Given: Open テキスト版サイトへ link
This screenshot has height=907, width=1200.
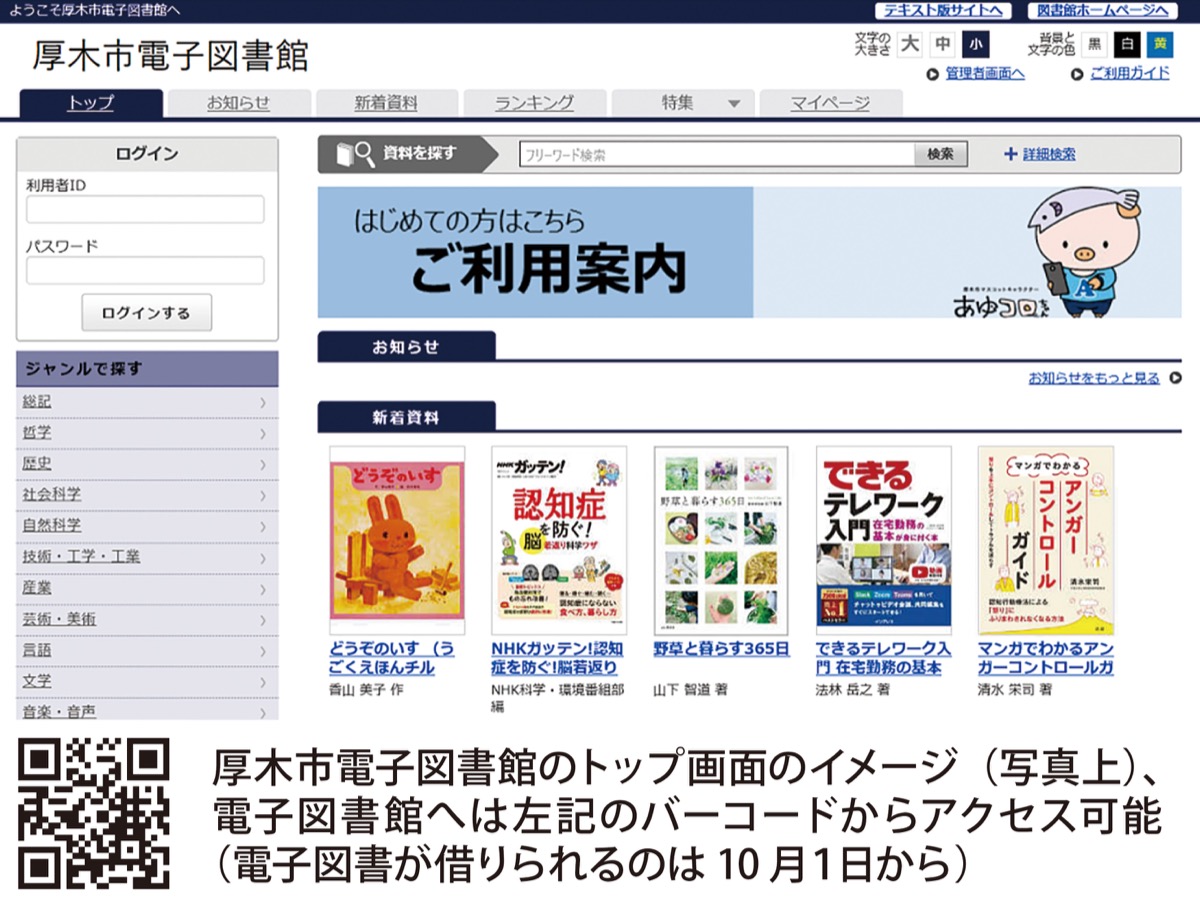Looking at the screenshot, I should 942,10.
